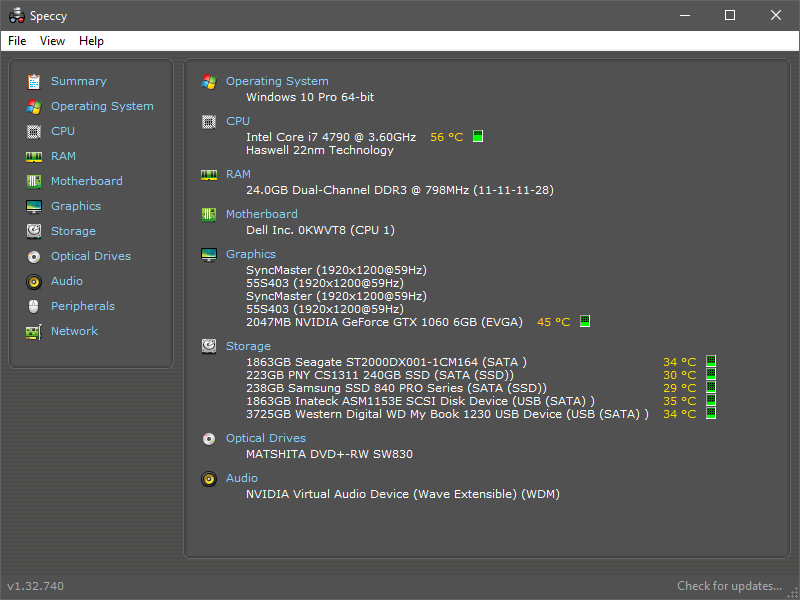
Task: Click the Network icon in sidebar
Action: [34, 331]
